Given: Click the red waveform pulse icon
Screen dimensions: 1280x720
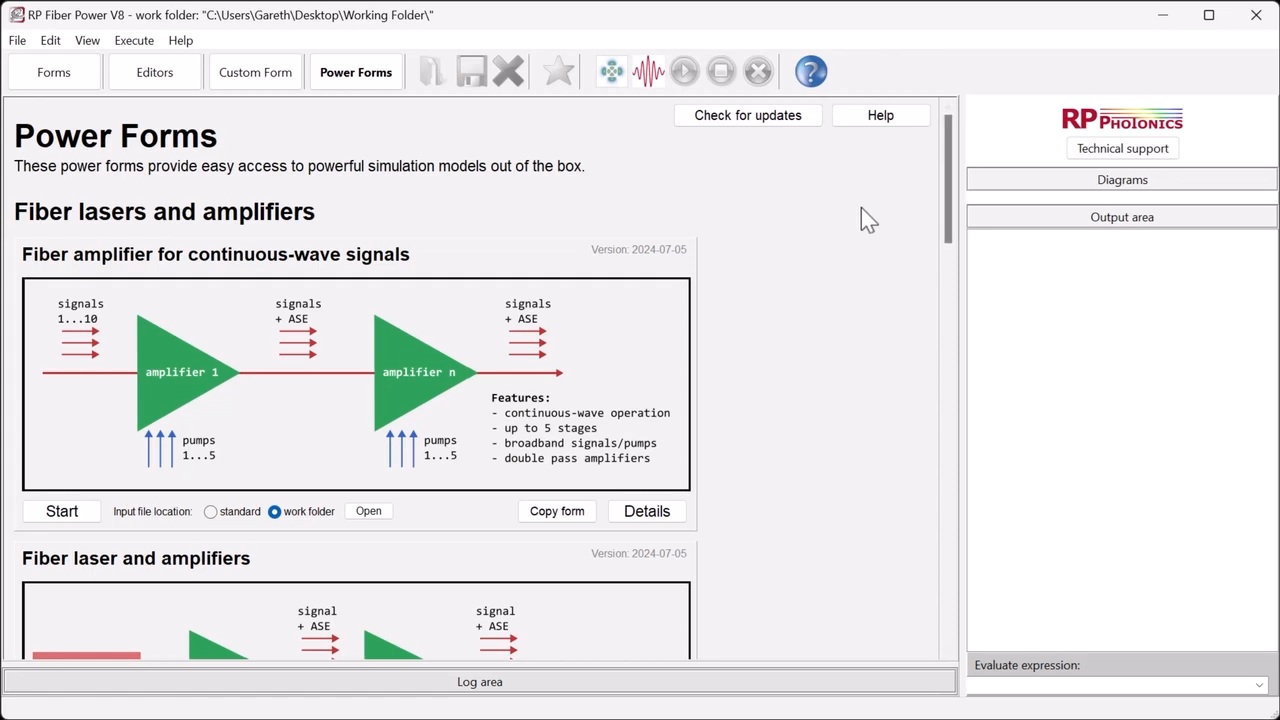Looking at the screenshot, I should [x=648, y=72].
